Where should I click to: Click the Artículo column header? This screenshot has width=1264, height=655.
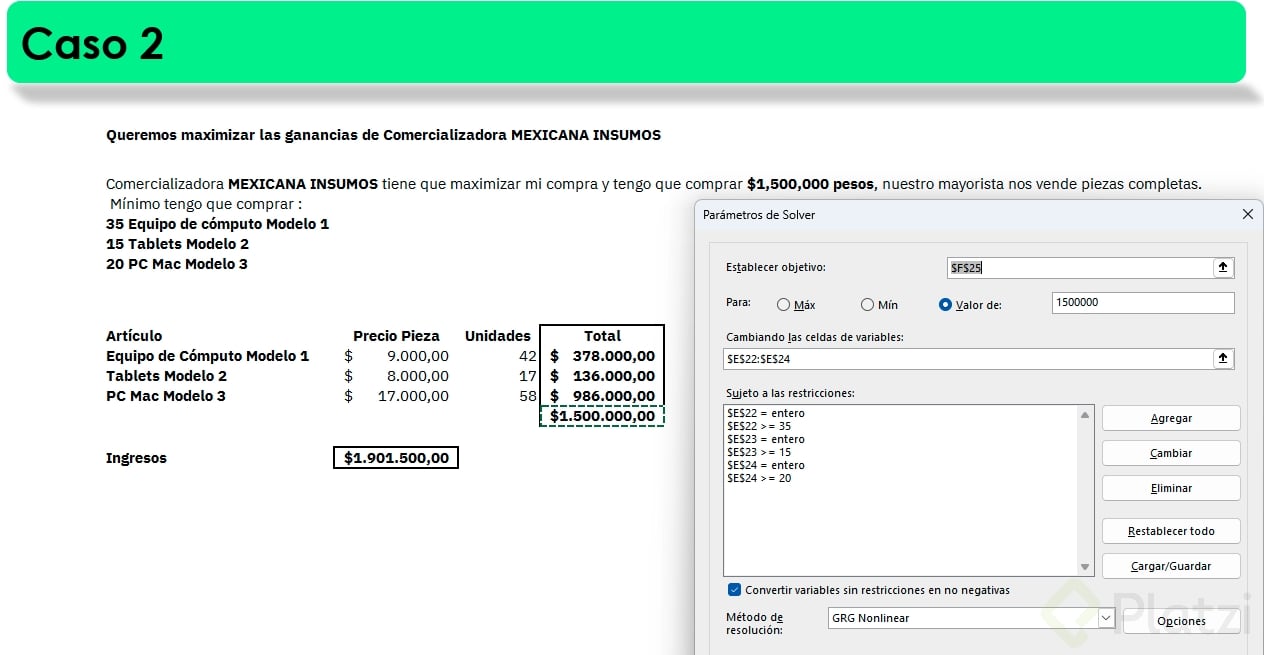pyautogui.click(x=134, y=336)
